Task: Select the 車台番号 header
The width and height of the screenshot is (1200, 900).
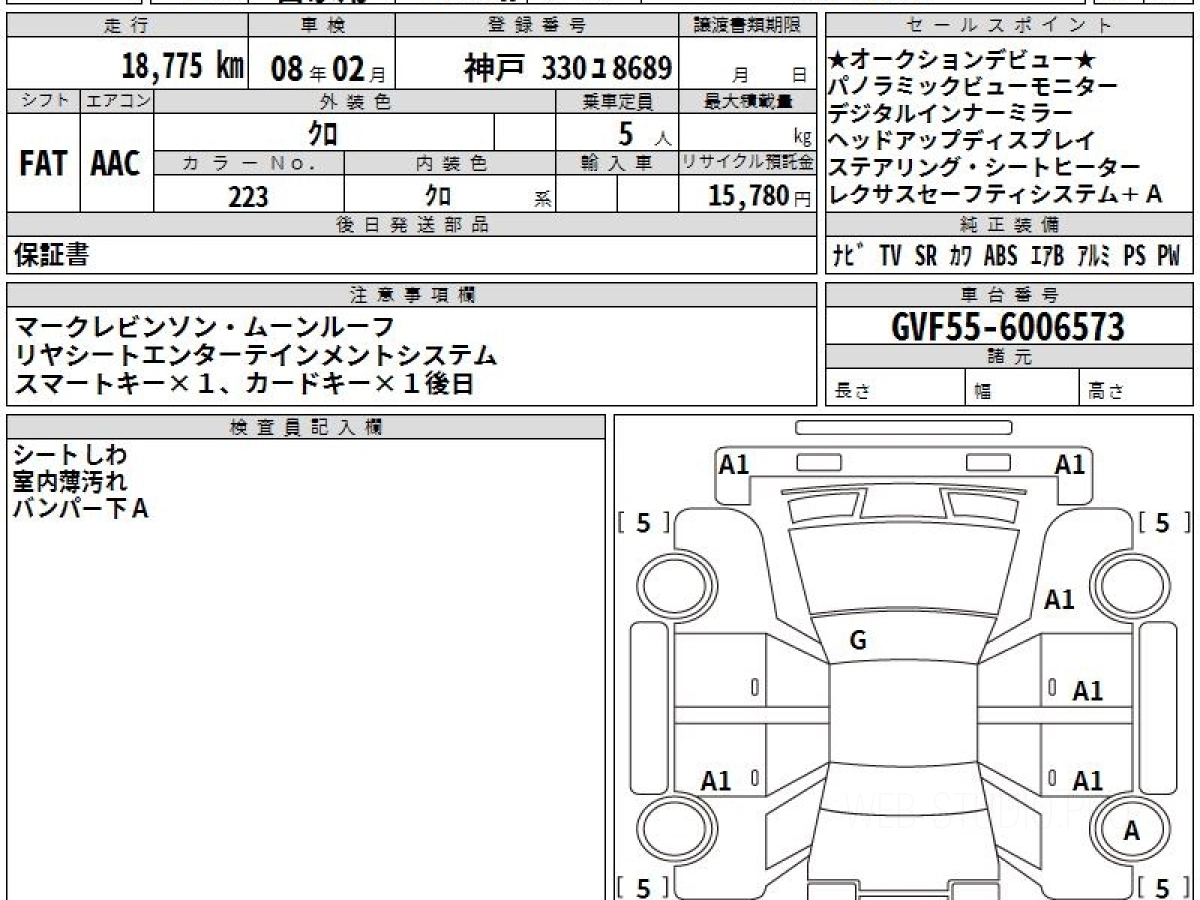Action: tap(1009, 295)
